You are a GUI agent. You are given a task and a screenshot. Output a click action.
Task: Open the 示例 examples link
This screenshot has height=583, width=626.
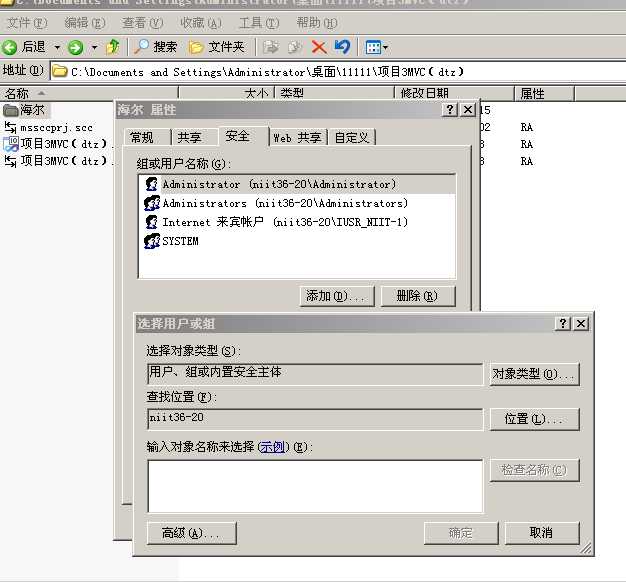[x=272, y=447]
